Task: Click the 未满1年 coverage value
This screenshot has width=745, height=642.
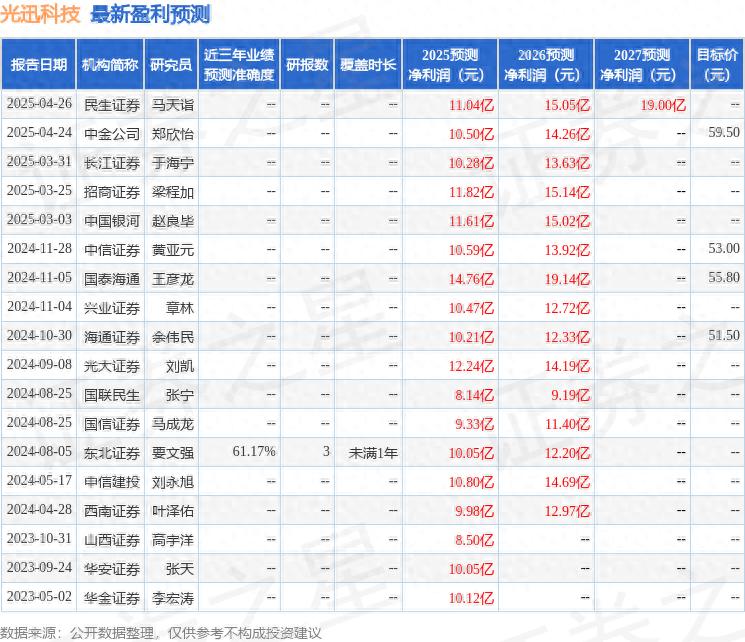Action: tap(373, 452)
